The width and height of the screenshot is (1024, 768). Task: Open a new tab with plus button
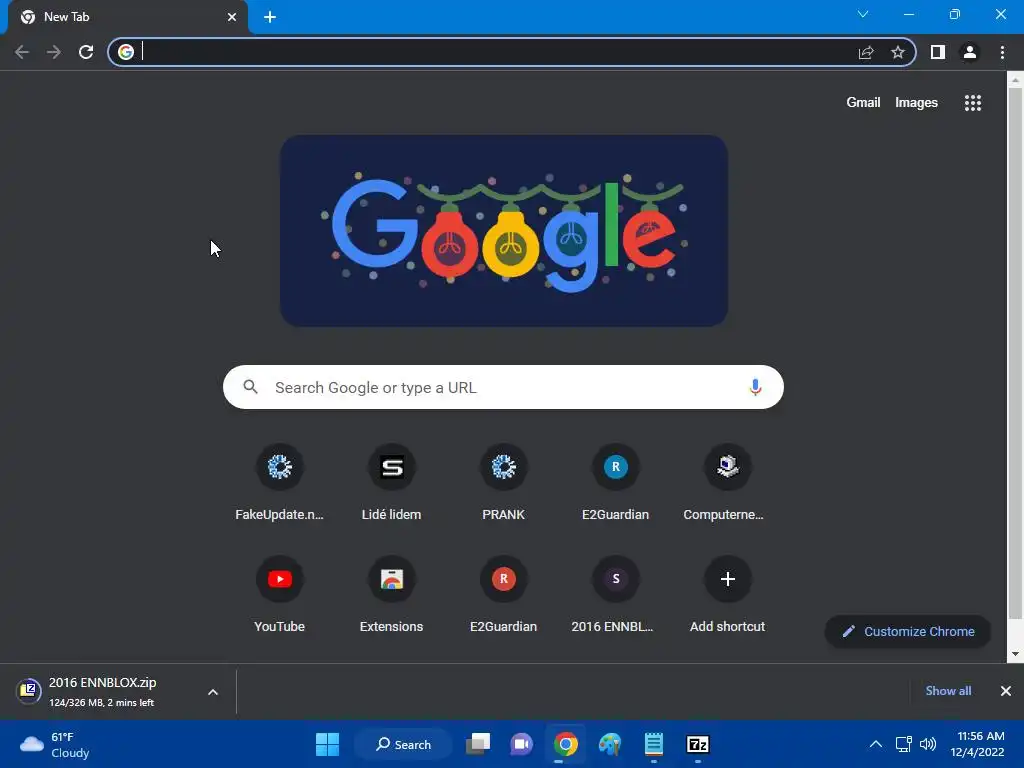(270, 17)
